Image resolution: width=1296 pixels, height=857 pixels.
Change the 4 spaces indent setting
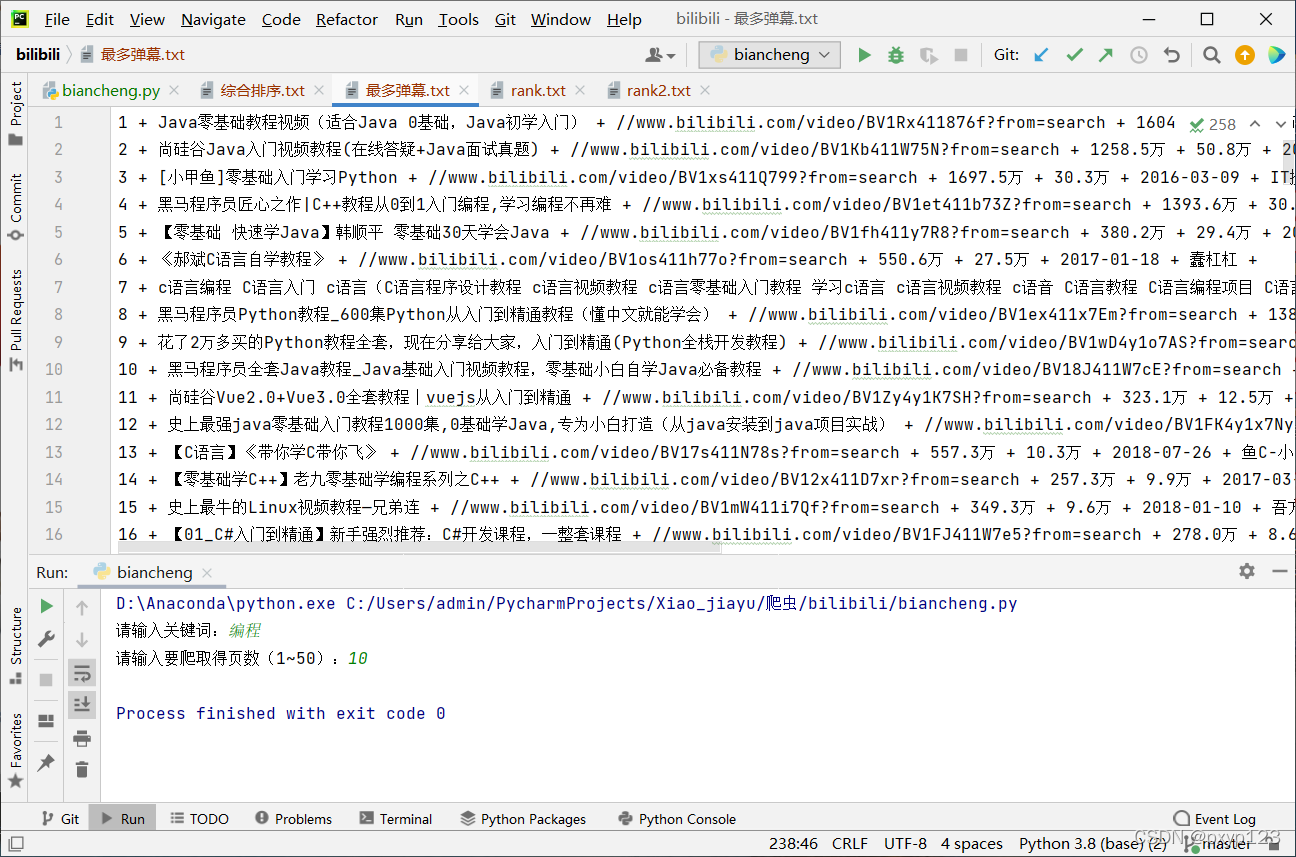pos(971,844)
